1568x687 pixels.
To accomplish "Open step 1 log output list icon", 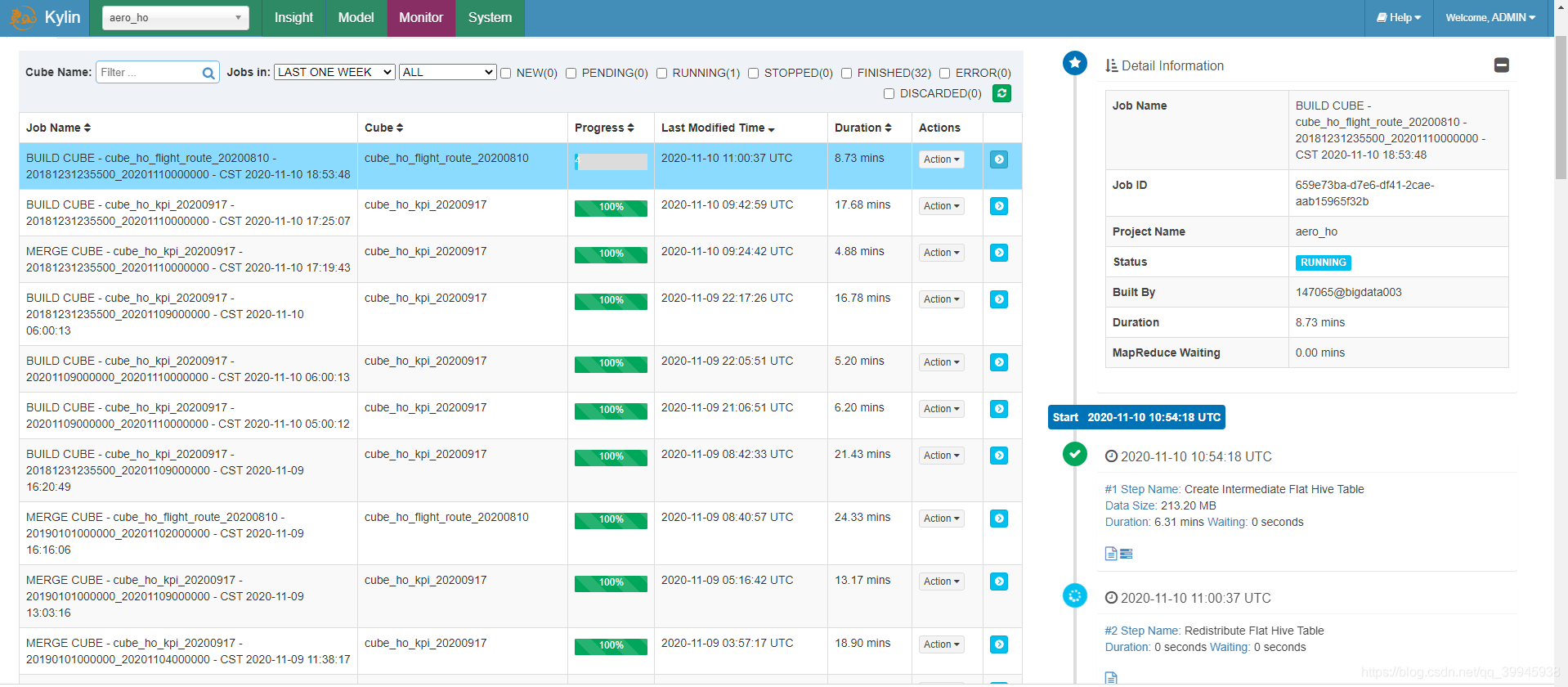I will point(1127,554).
